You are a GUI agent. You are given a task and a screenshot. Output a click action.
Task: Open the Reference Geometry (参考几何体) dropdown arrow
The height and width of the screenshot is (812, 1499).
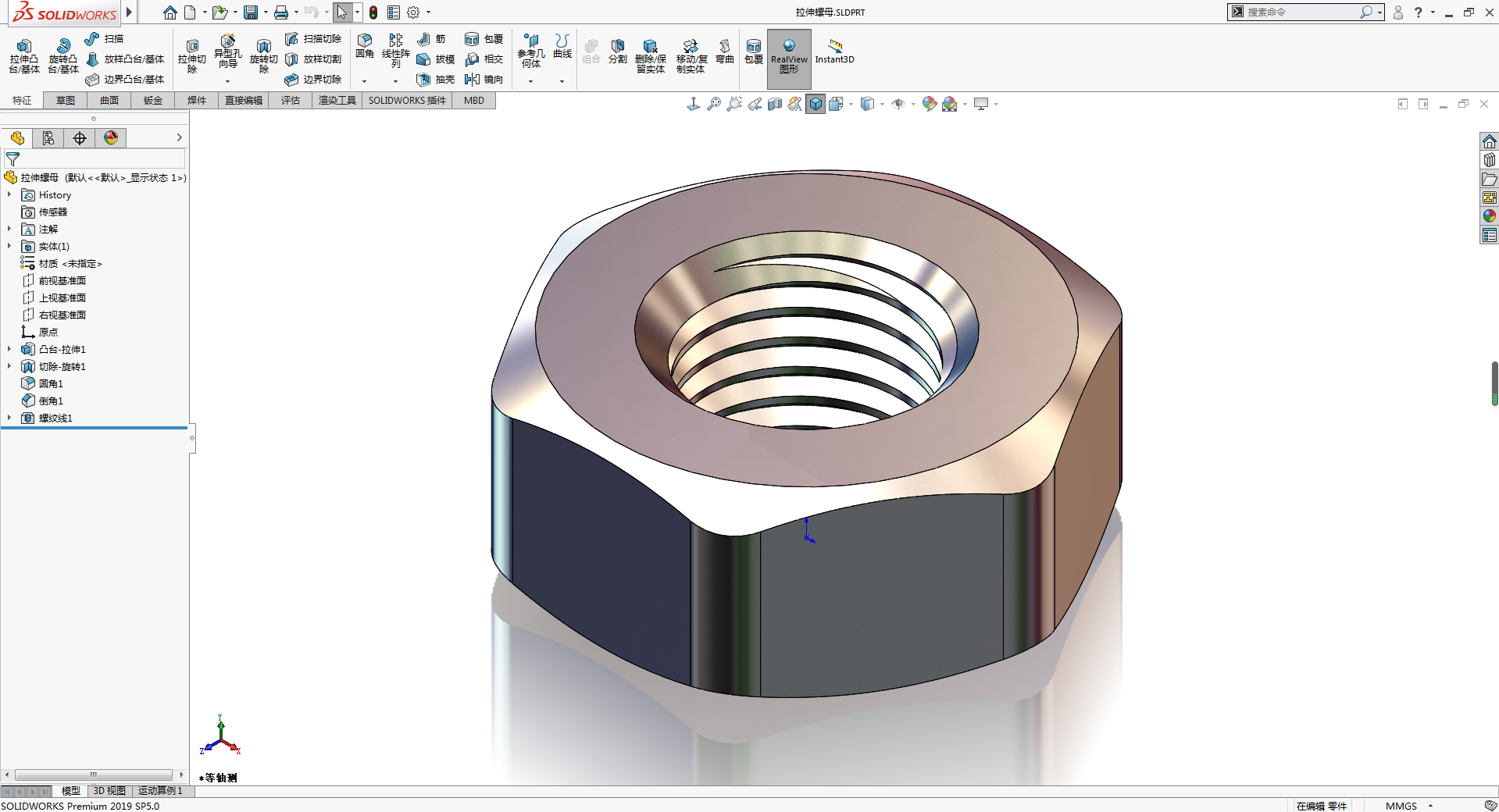[530, 81]
